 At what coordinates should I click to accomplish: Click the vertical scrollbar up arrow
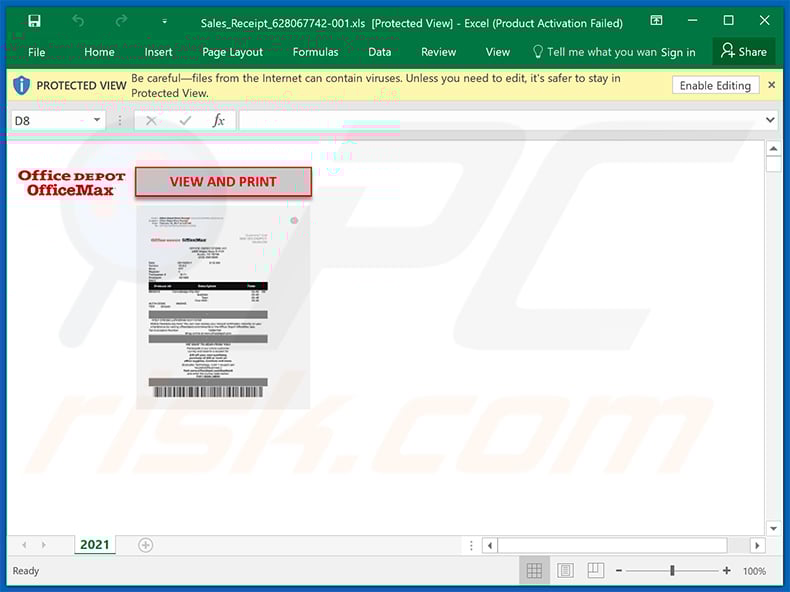click(x=773, y=149)
